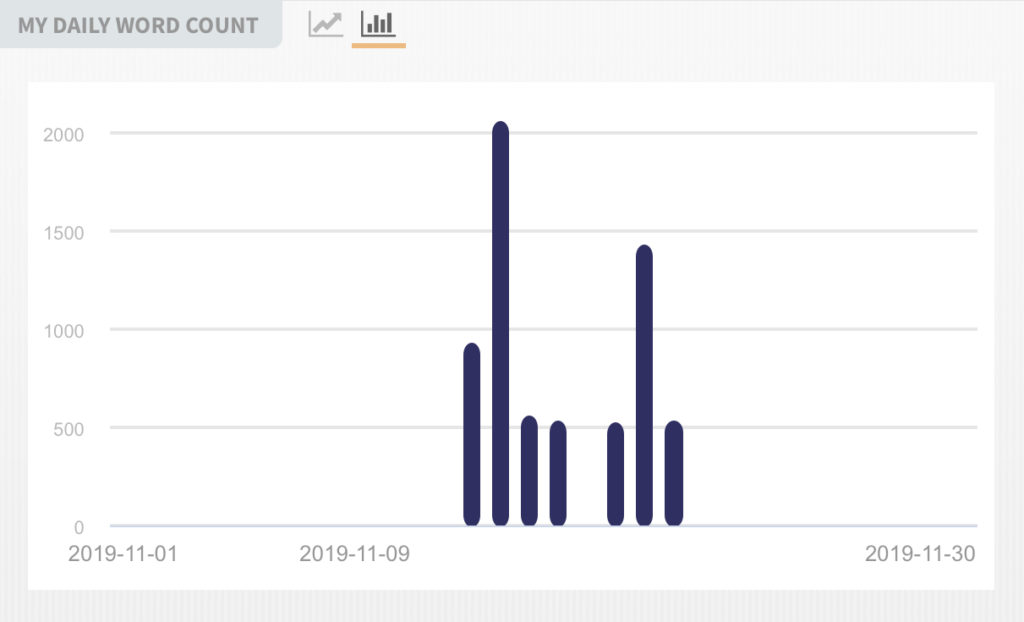Click the 1500 axis value
This screenshot has height=622, width=1024.
(63, 233)
